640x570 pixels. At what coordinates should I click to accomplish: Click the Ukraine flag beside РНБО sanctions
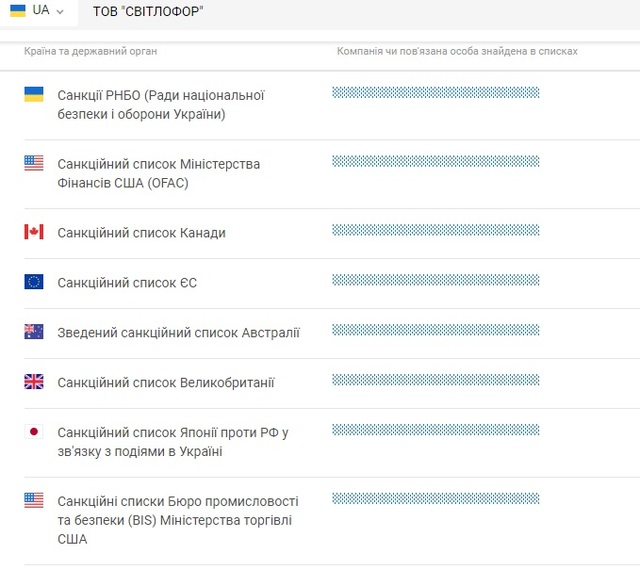click(x=34, y=95)
